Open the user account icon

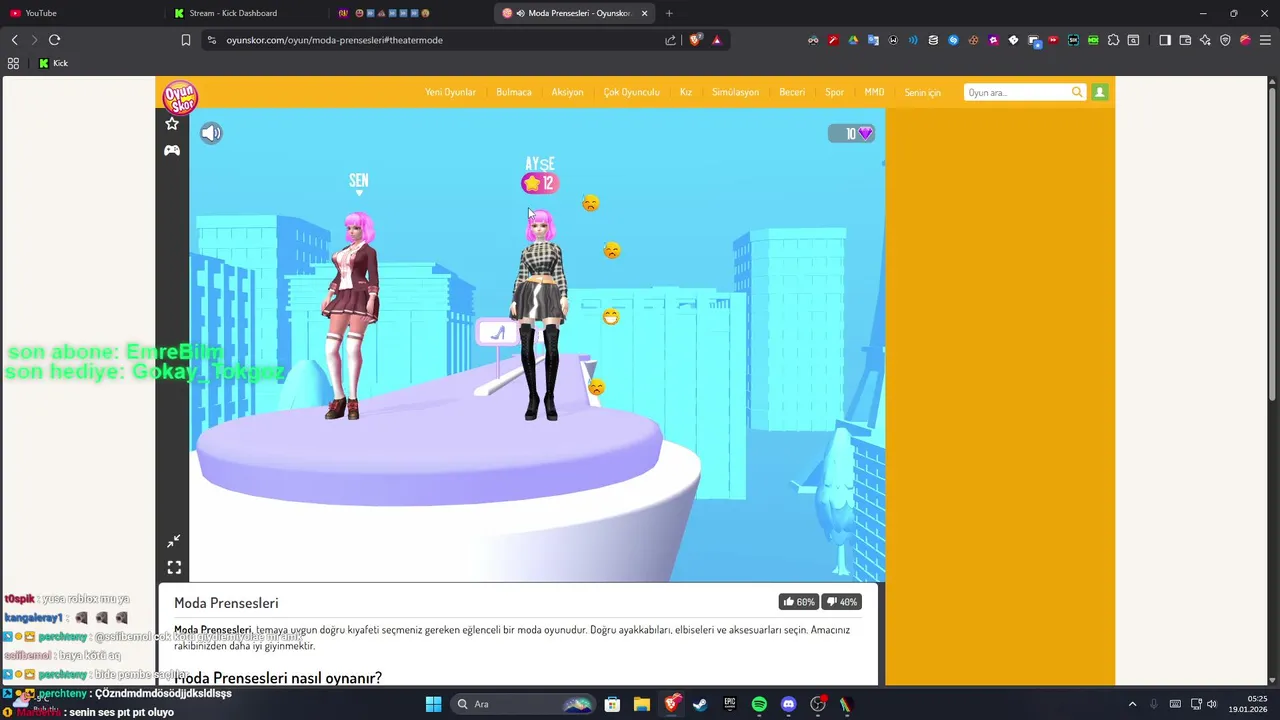(x=1100, y=92)
